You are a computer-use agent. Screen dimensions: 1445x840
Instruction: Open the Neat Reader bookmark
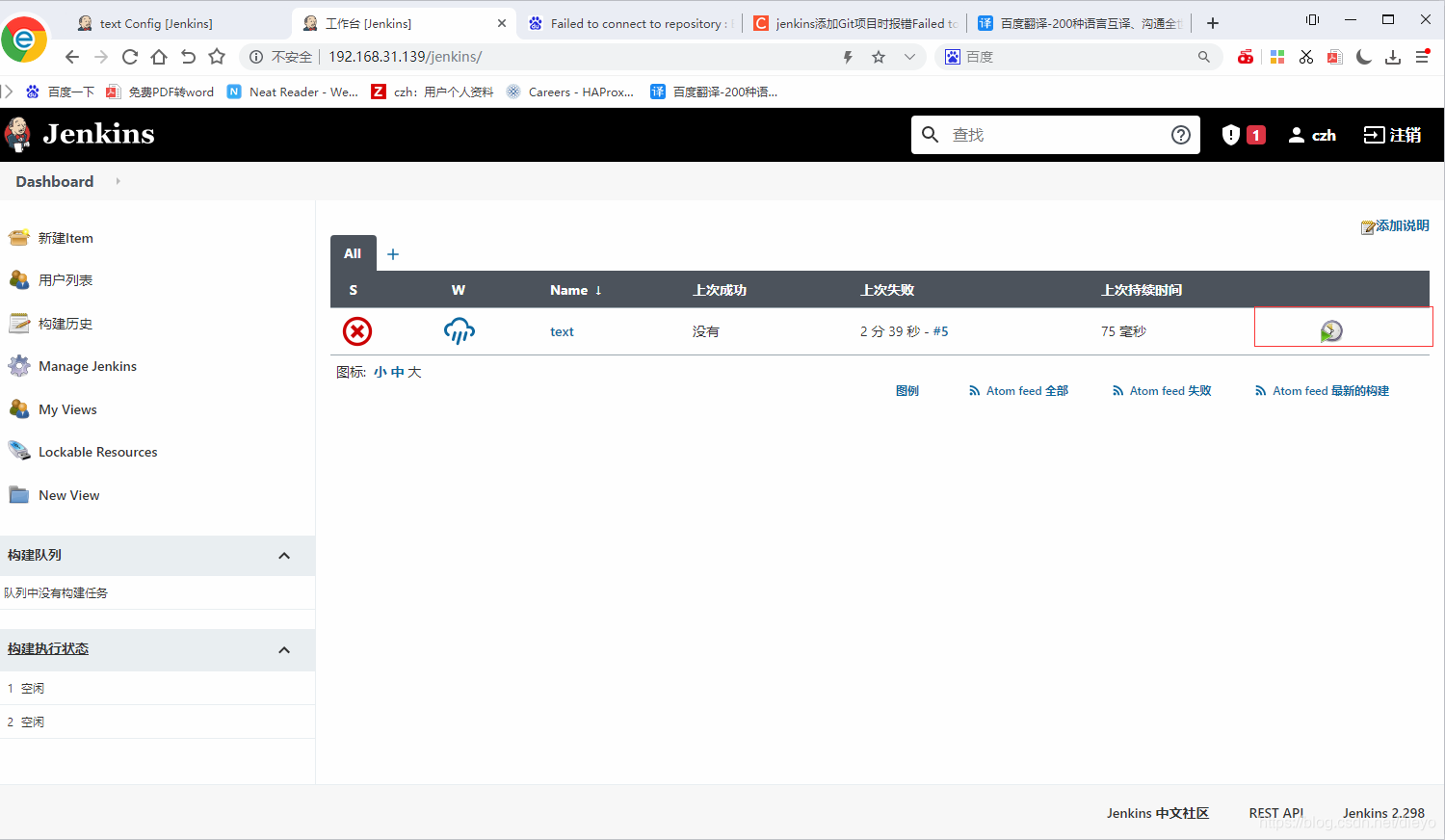(293, 92)
